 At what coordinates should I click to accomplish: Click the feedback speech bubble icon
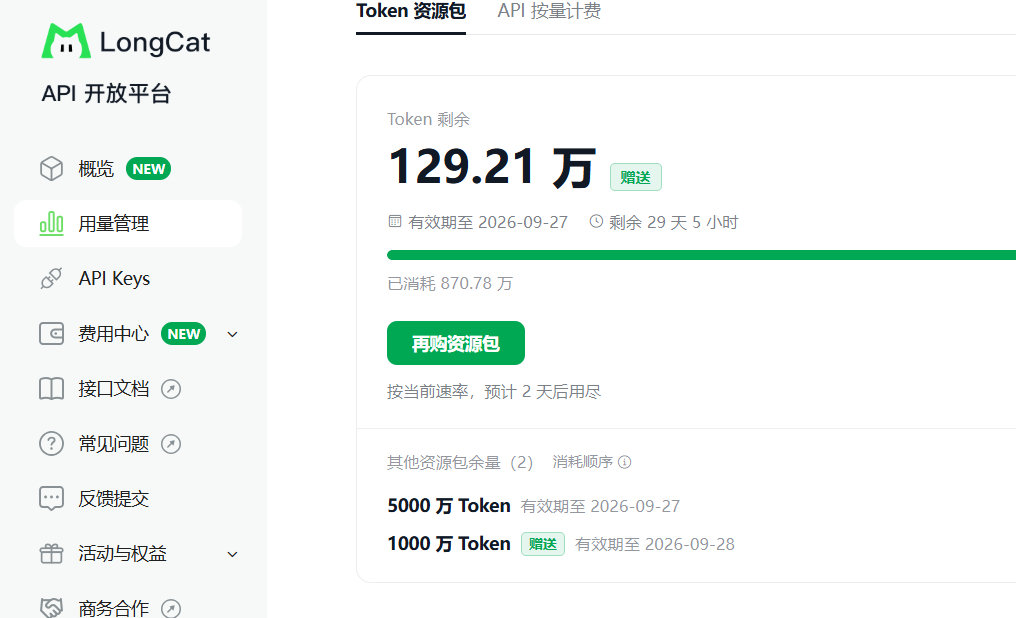click(x=51, y=499)
